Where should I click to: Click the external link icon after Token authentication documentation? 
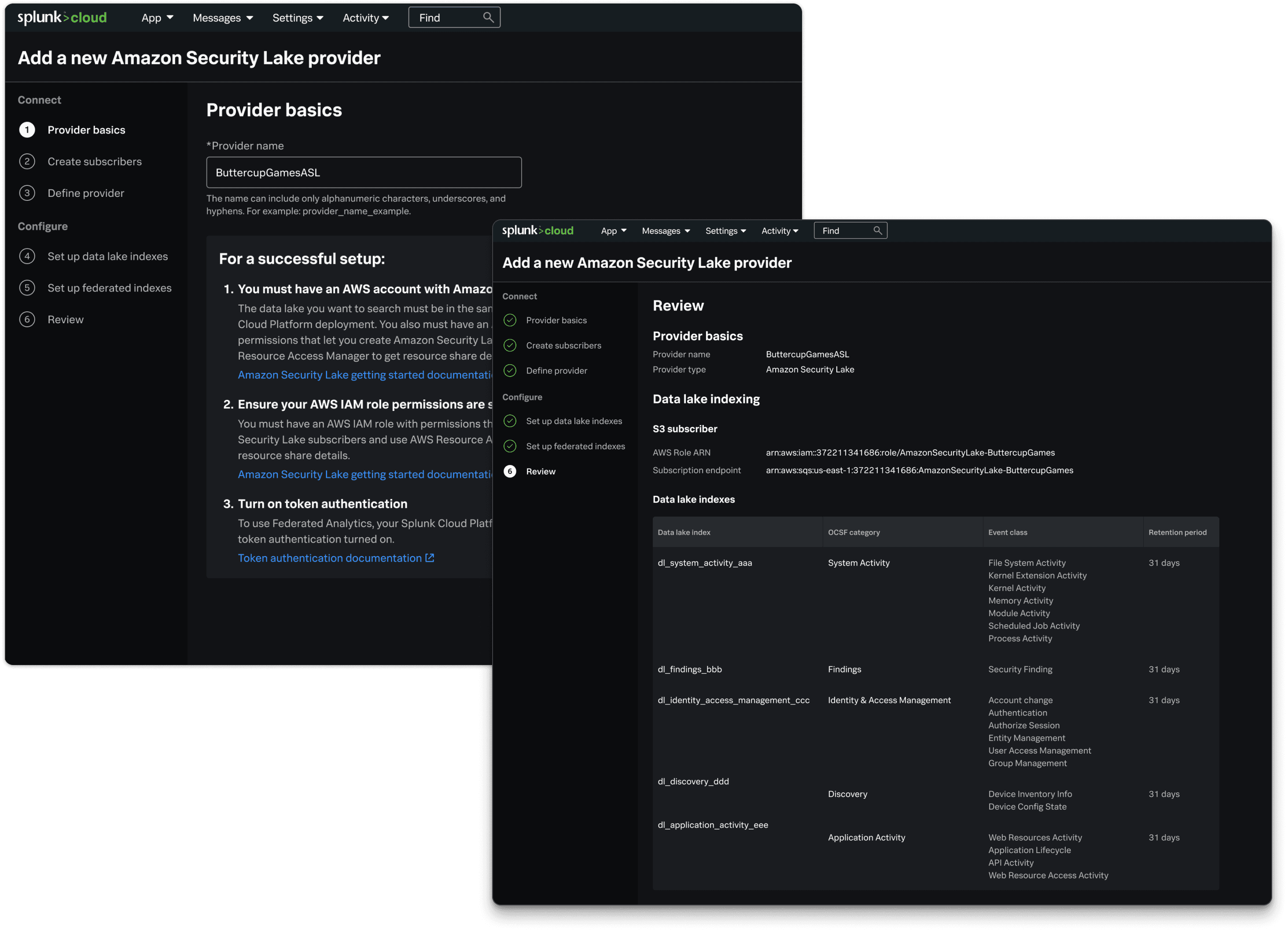430,558
